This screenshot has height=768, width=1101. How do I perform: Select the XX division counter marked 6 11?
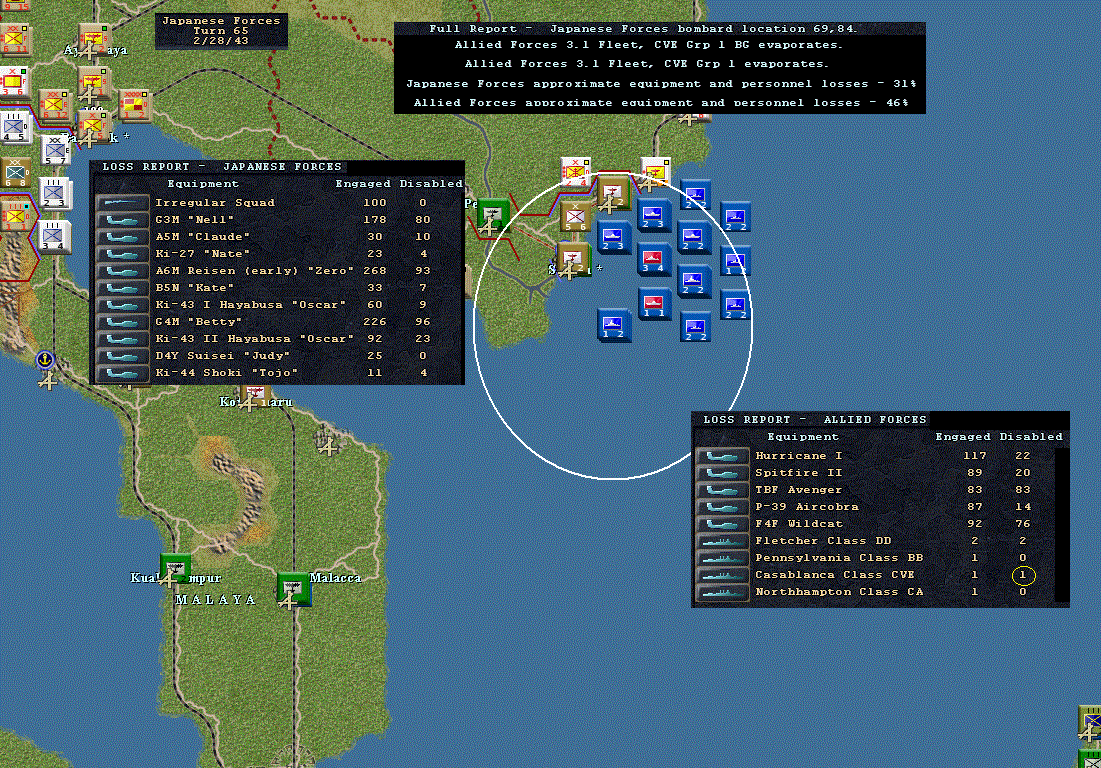[x=14, y=39]
